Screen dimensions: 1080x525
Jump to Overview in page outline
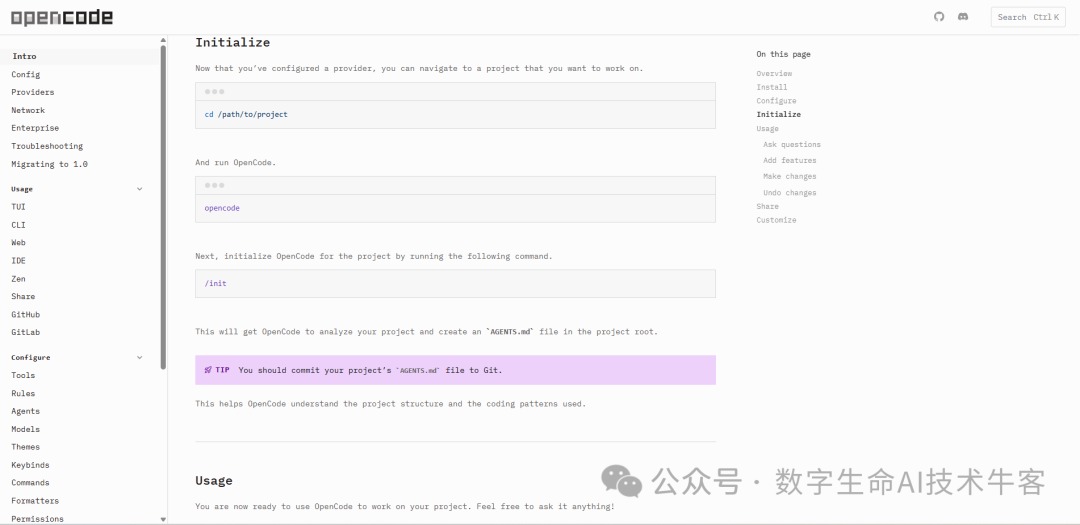774,74
